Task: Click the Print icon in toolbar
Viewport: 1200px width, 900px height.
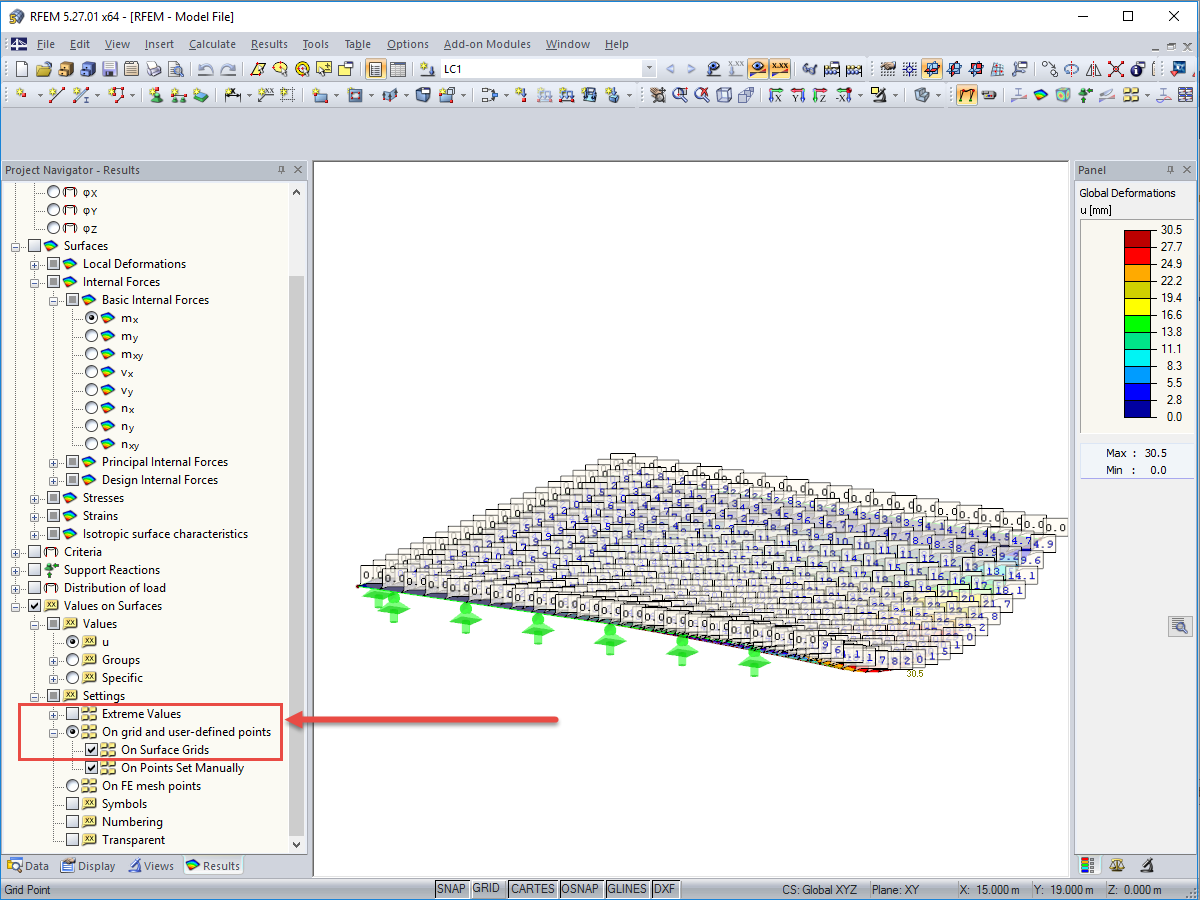Action: 153,69
